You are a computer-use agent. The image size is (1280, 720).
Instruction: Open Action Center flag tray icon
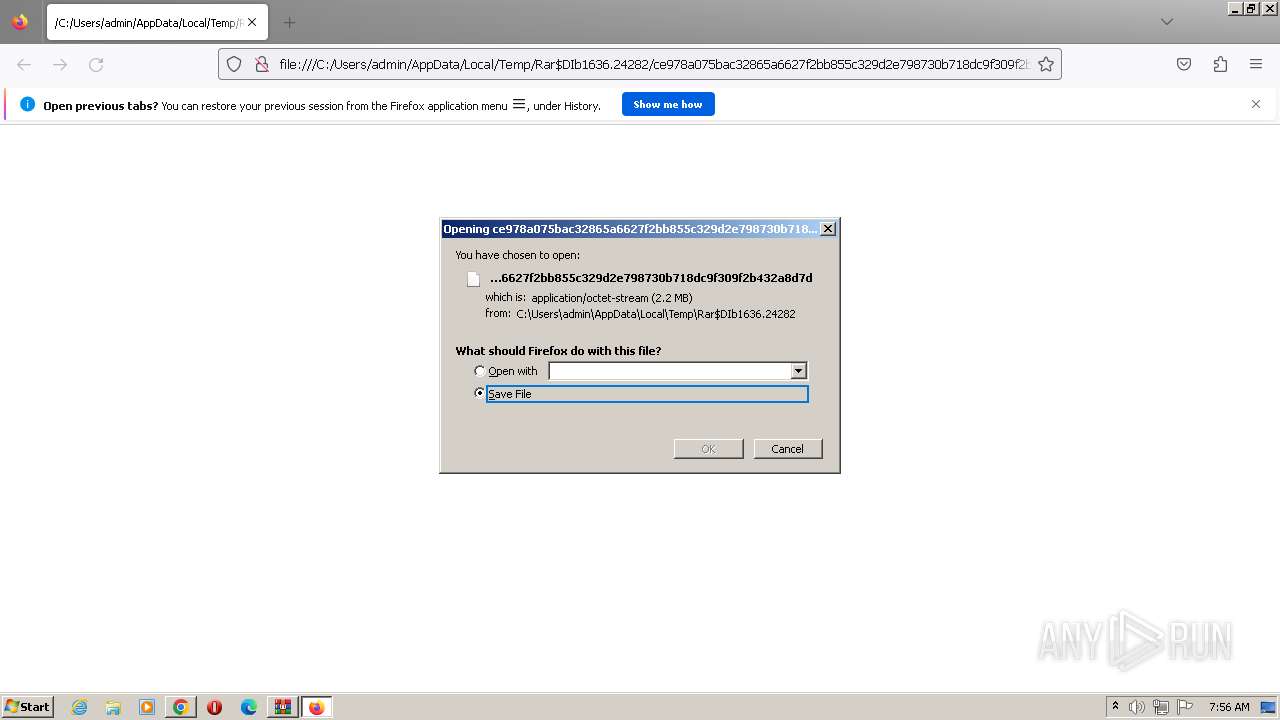tap(1185, 707)
